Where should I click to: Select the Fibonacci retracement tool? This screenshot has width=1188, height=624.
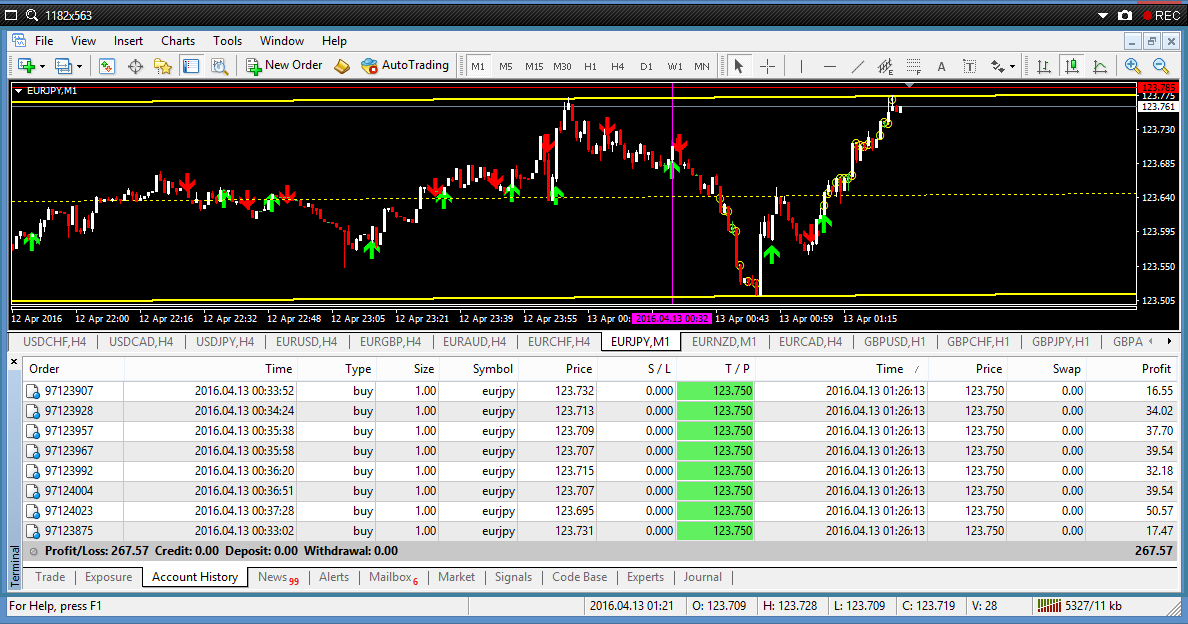[x=914, y=67]
